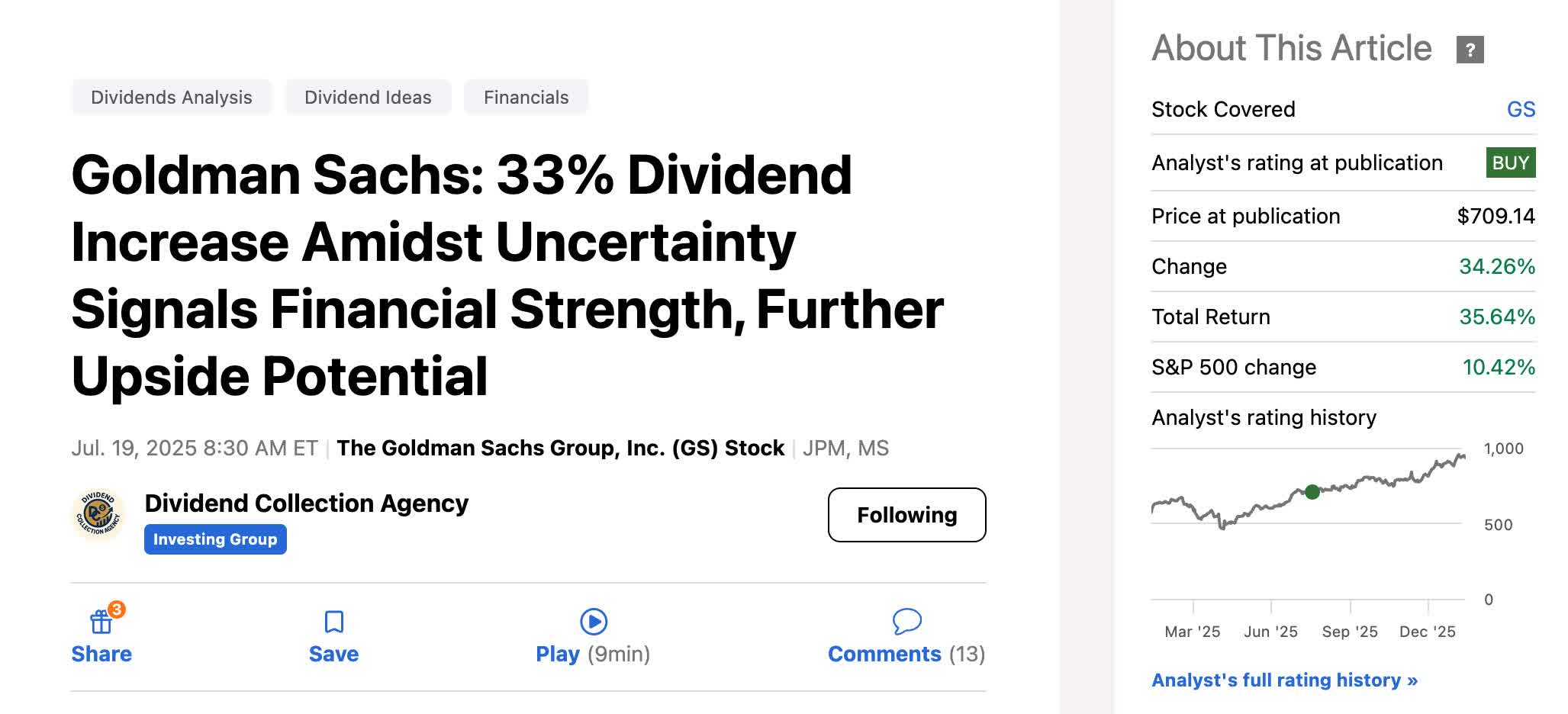Select the green rating marker on the chart
The image size is (1568, 714).
tap(1313, 492)
